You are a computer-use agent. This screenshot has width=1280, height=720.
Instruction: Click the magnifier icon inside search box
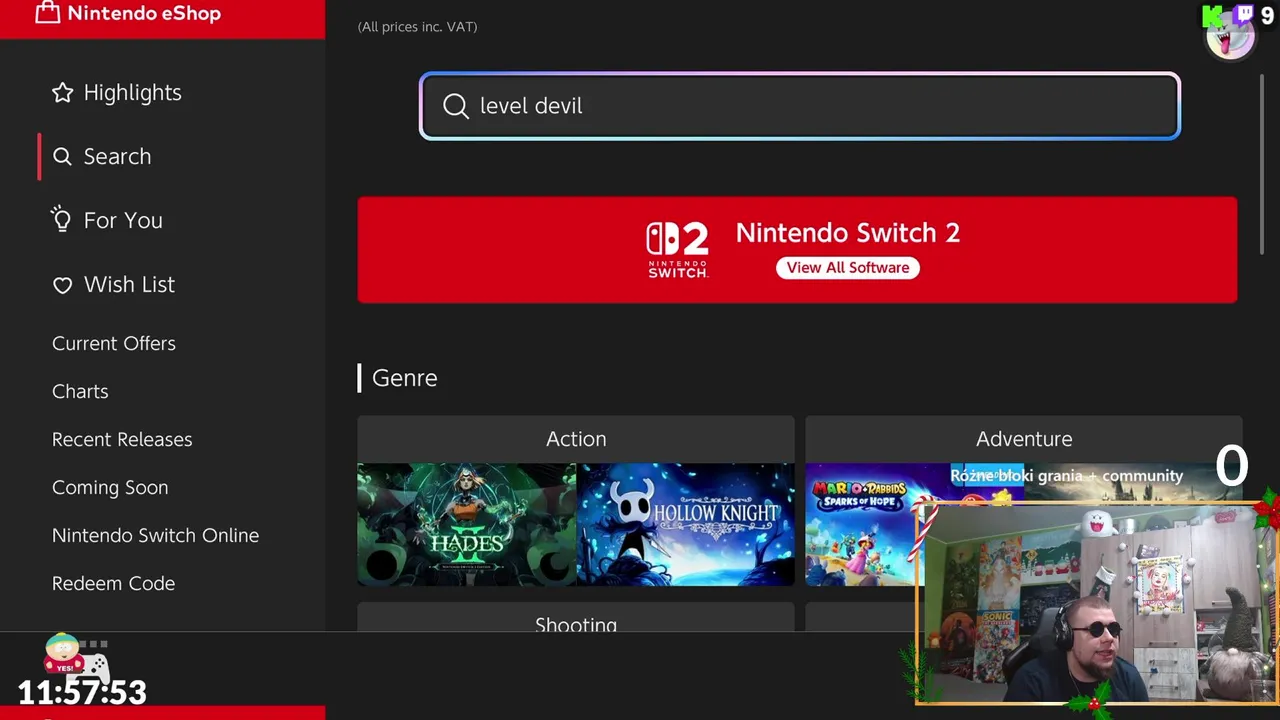point(456,106)
